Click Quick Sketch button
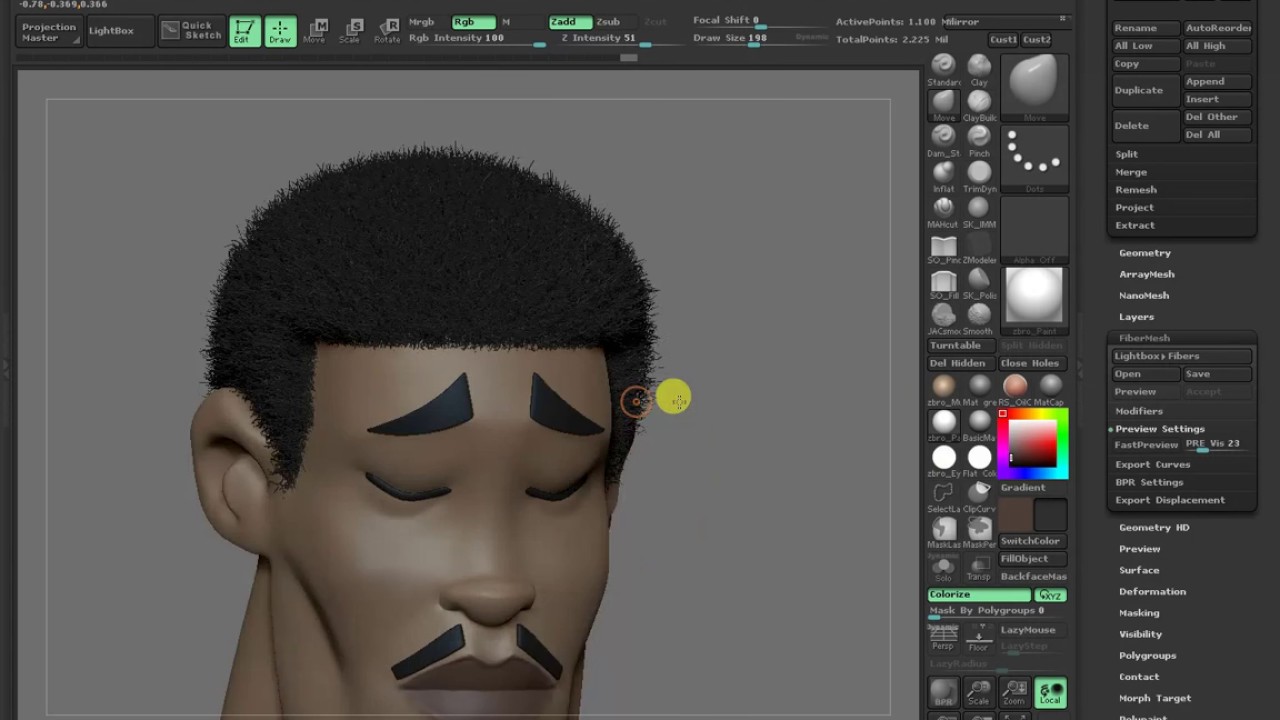This screenshot has height=720, width=1280. click(191, 31)
